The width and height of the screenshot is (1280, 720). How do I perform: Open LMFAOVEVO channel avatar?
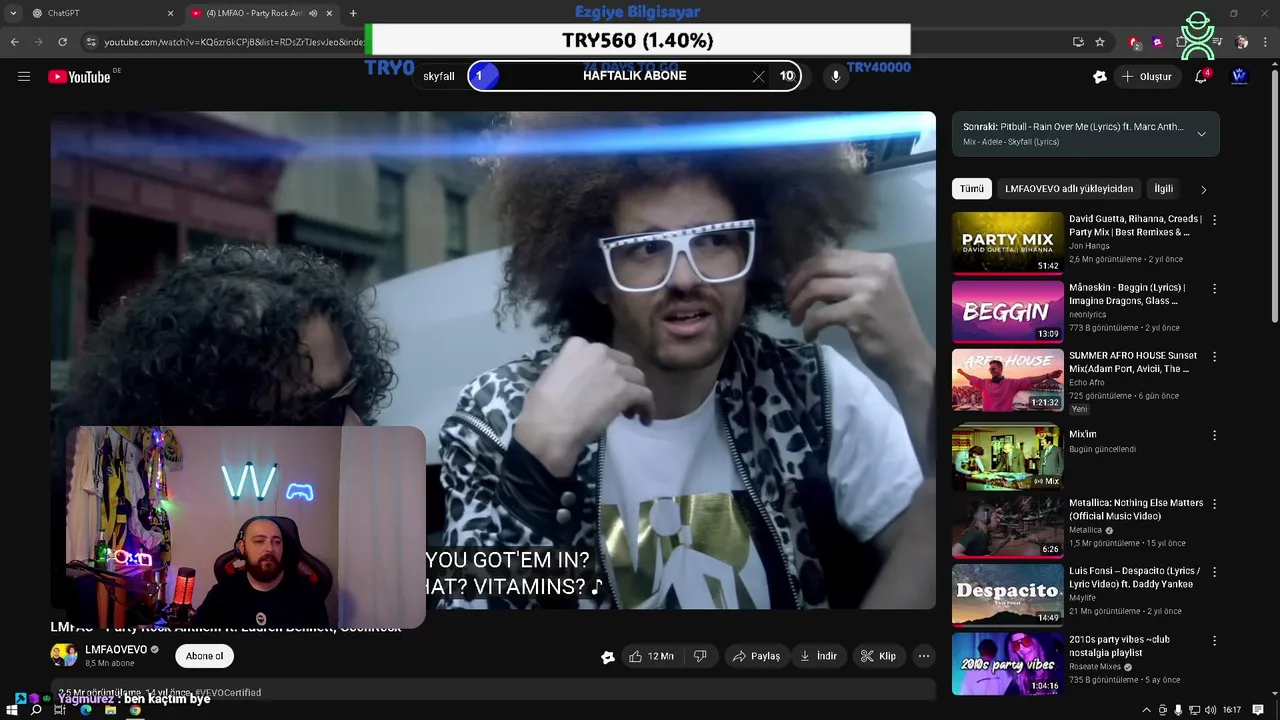click(64, 655)
